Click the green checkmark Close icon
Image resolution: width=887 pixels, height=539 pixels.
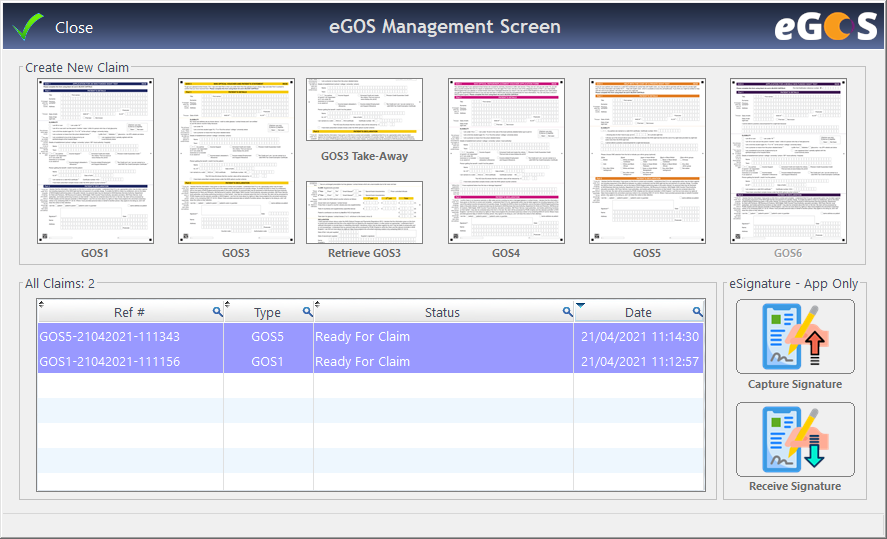(28, 27)
